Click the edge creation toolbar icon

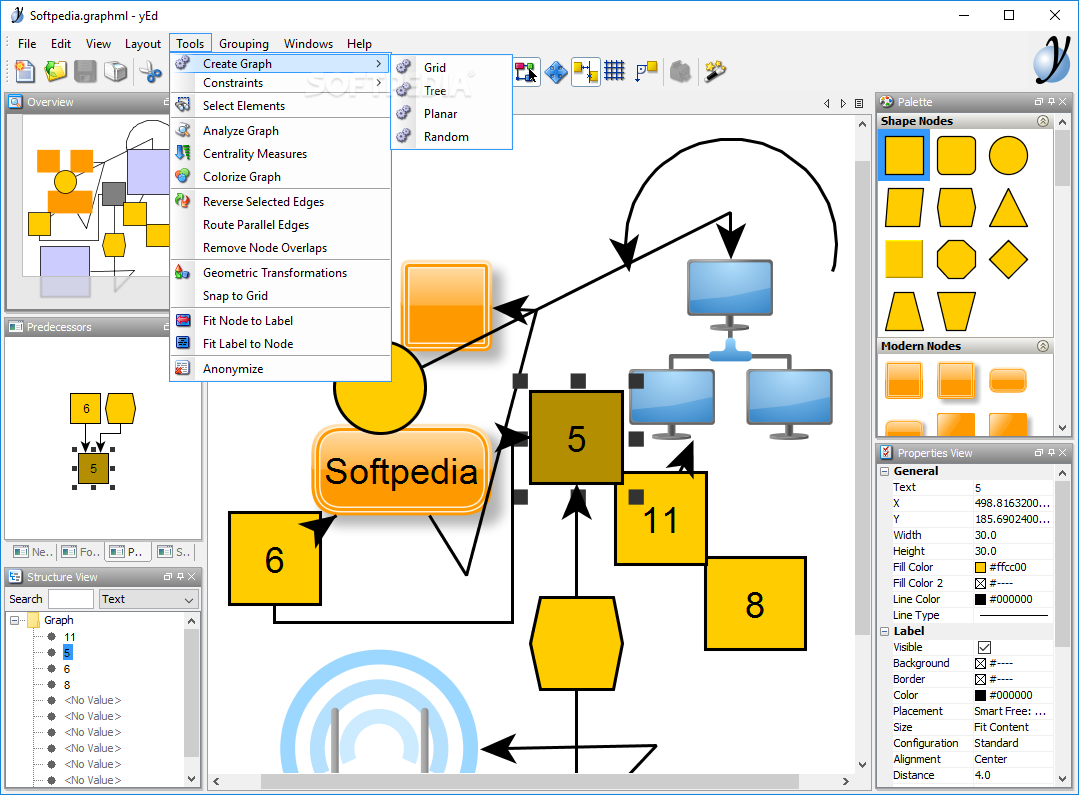pos(526,71)
